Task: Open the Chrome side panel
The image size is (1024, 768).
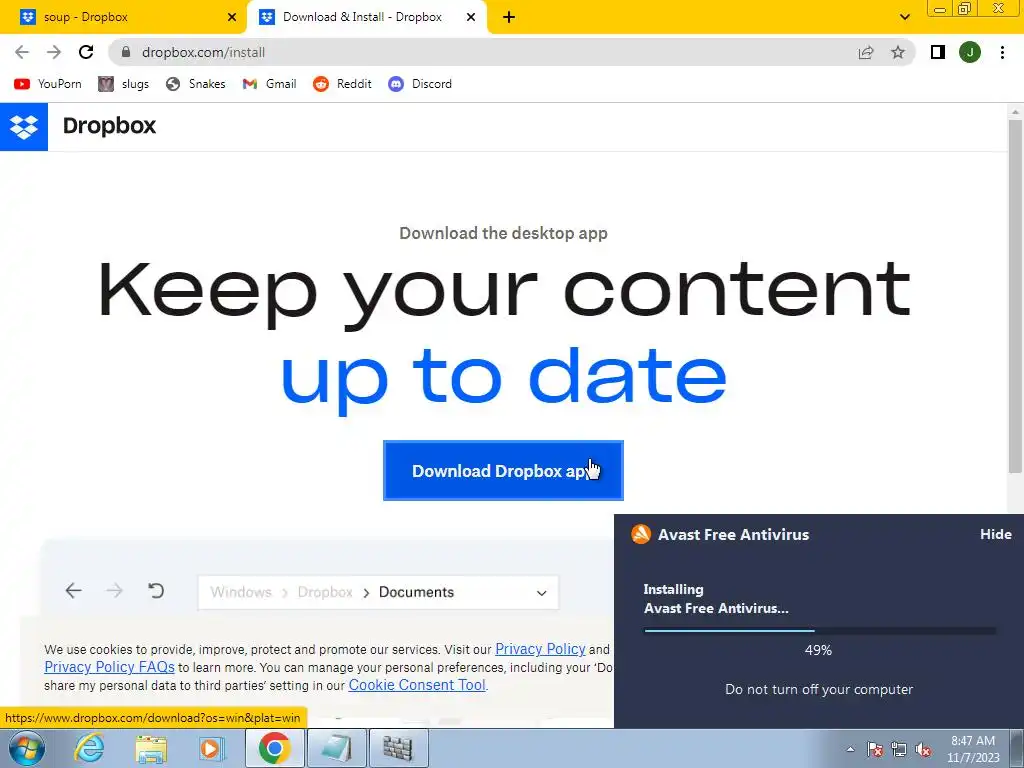Action: (938, 52)
